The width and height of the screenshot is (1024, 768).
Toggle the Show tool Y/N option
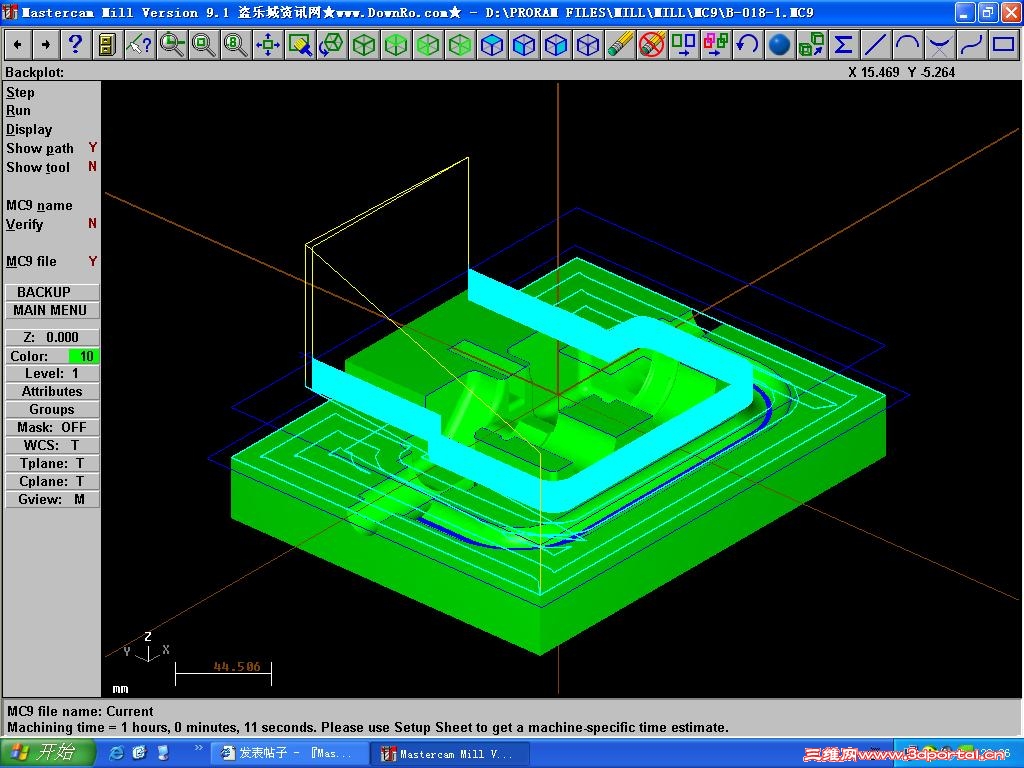point(51,167)
